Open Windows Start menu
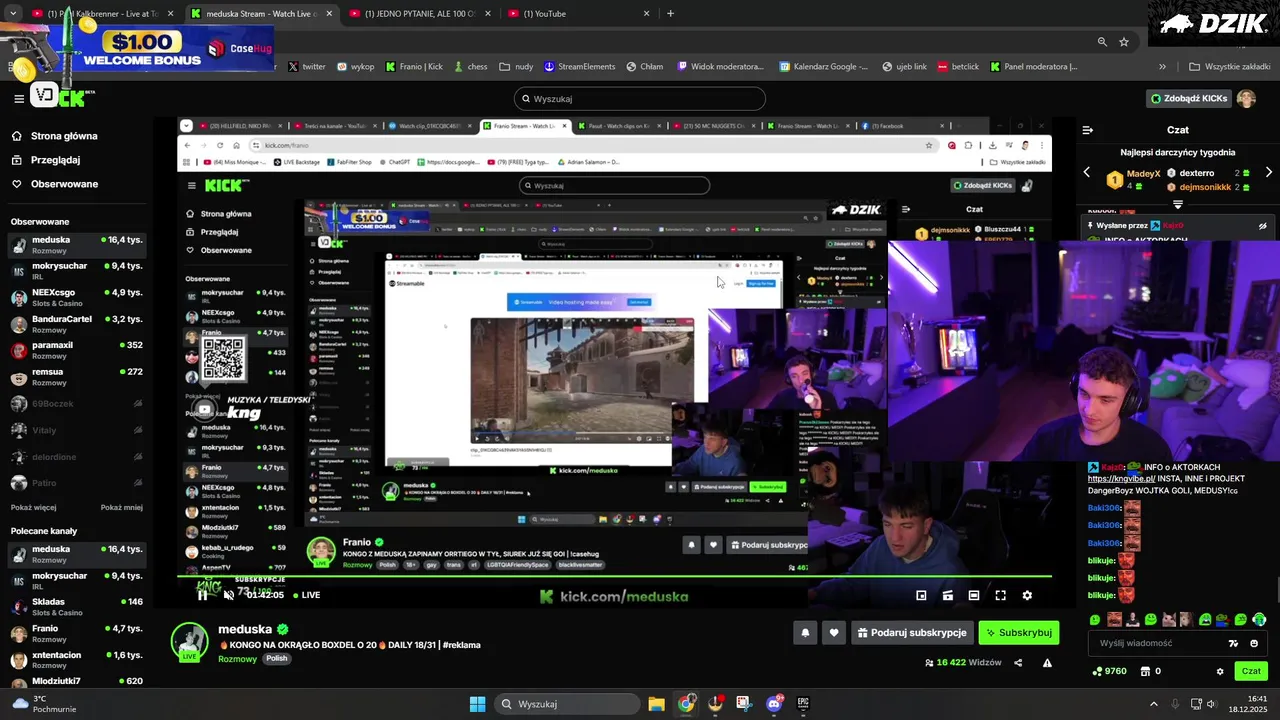 tap(477, 704)
